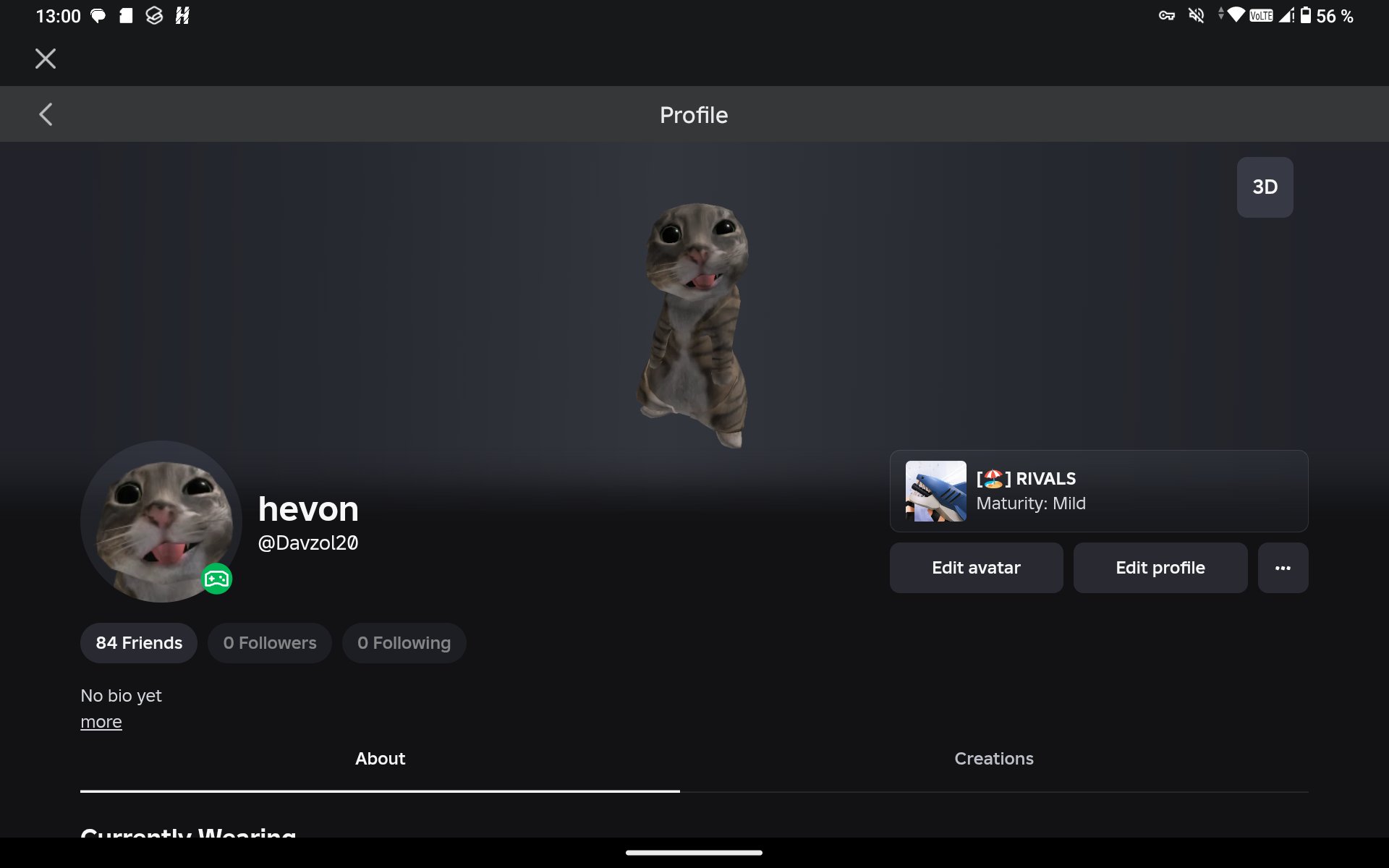The image size is (1389, 868).
Task: Toggle the 3D avatar view
Action: 1265,187
